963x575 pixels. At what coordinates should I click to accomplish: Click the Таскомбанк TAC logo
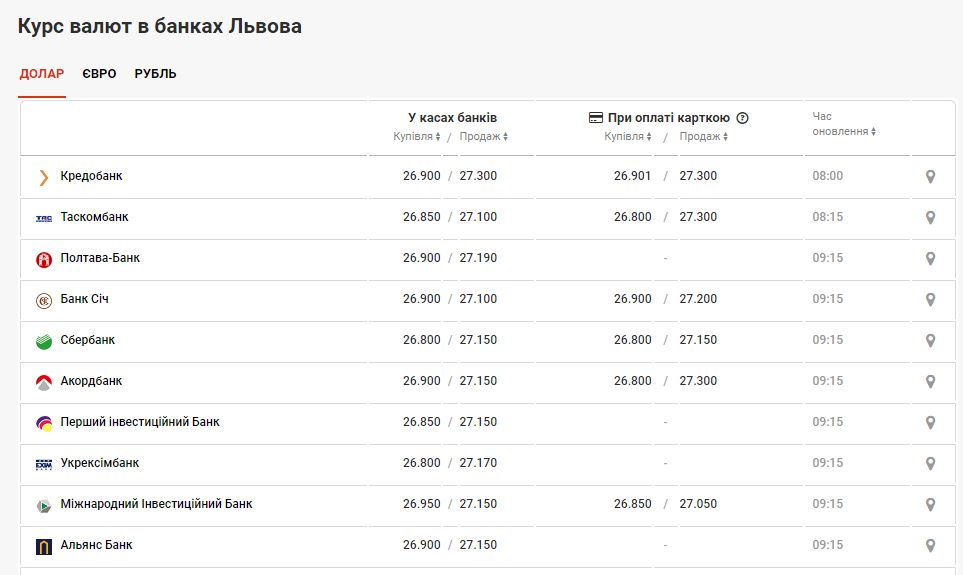[44, 218]
